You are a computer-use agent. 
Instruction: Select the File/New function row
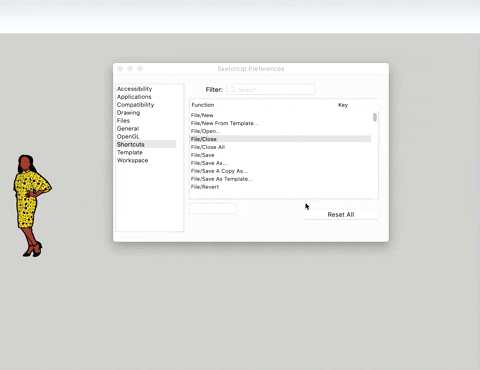[x=280, y=115]
